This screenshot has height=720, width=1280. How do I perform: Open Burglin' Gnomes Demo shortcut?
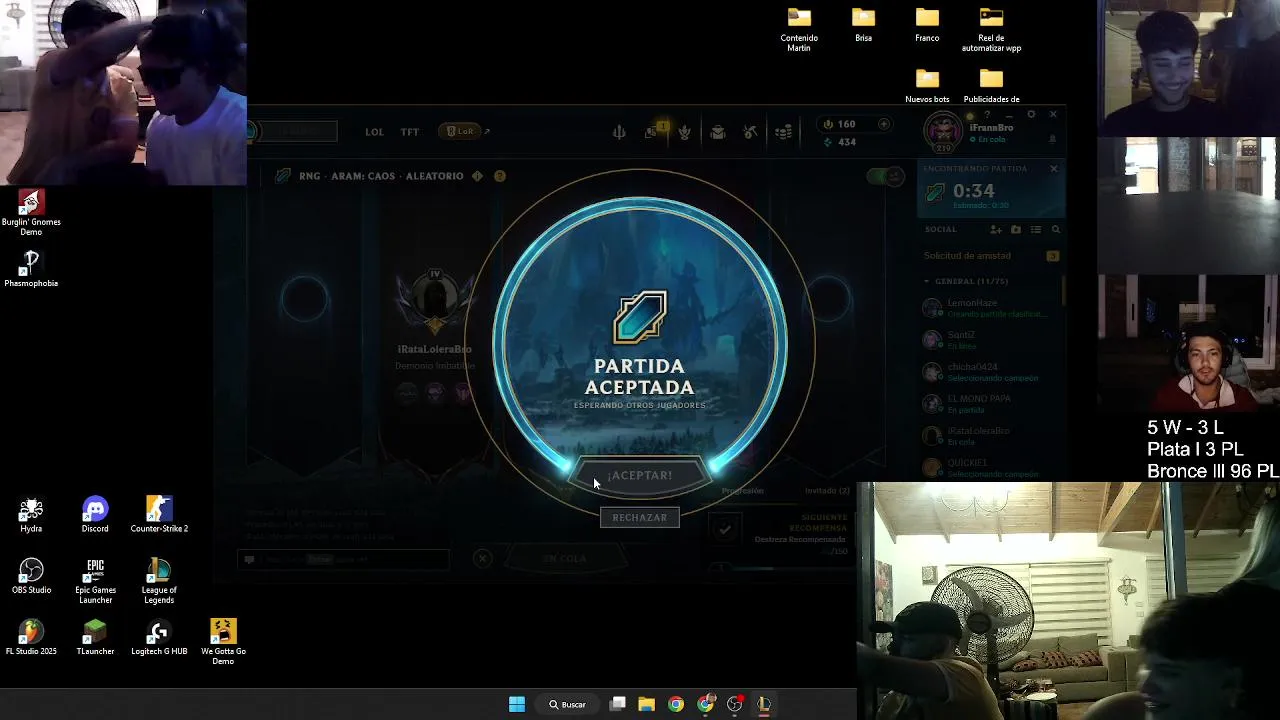pos(31,213)
